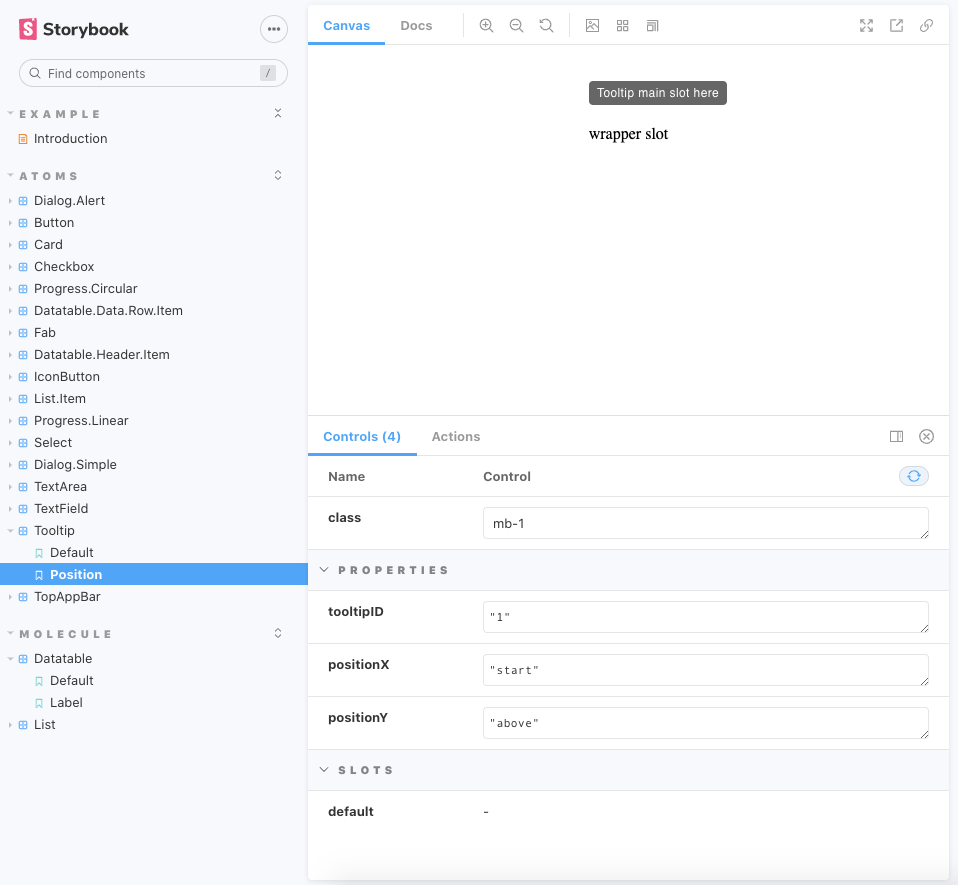This screenshot has width=958, height=885.
Task: Collapse all under the EXAMPLE header
Action: (x=278, y=114)
